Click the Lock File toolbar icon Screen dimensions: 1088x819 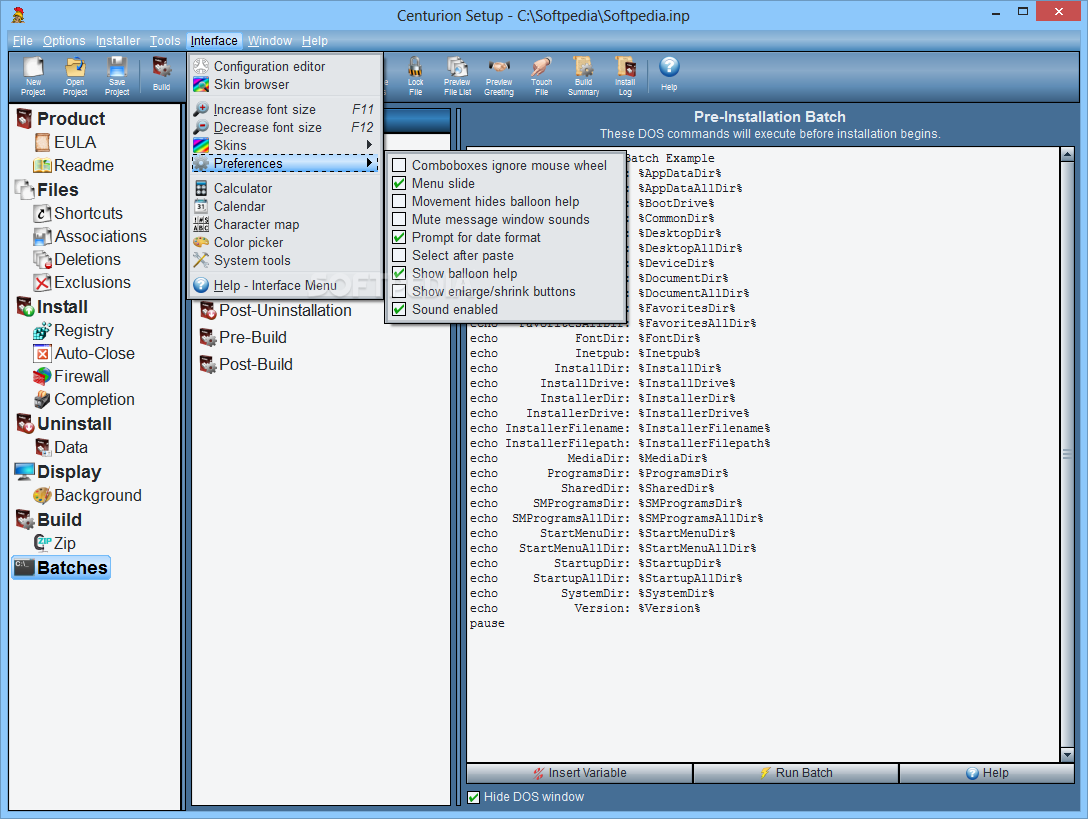[415, 76]
